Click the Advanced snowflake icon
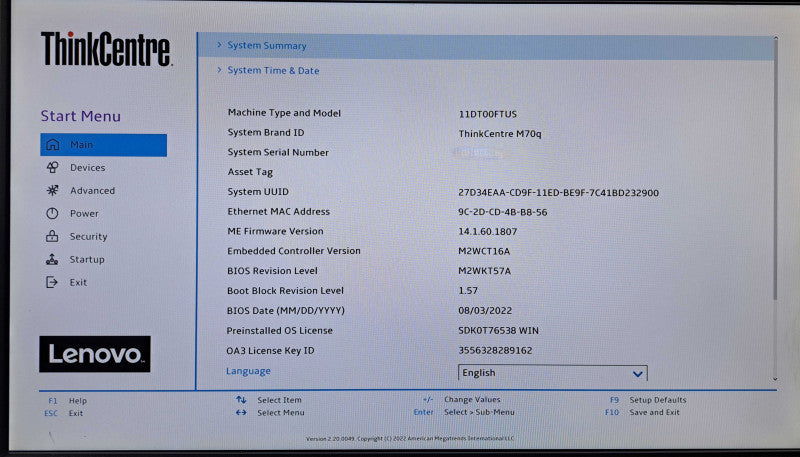This screenshot has height=457, width=800. (x=53, y=190)
